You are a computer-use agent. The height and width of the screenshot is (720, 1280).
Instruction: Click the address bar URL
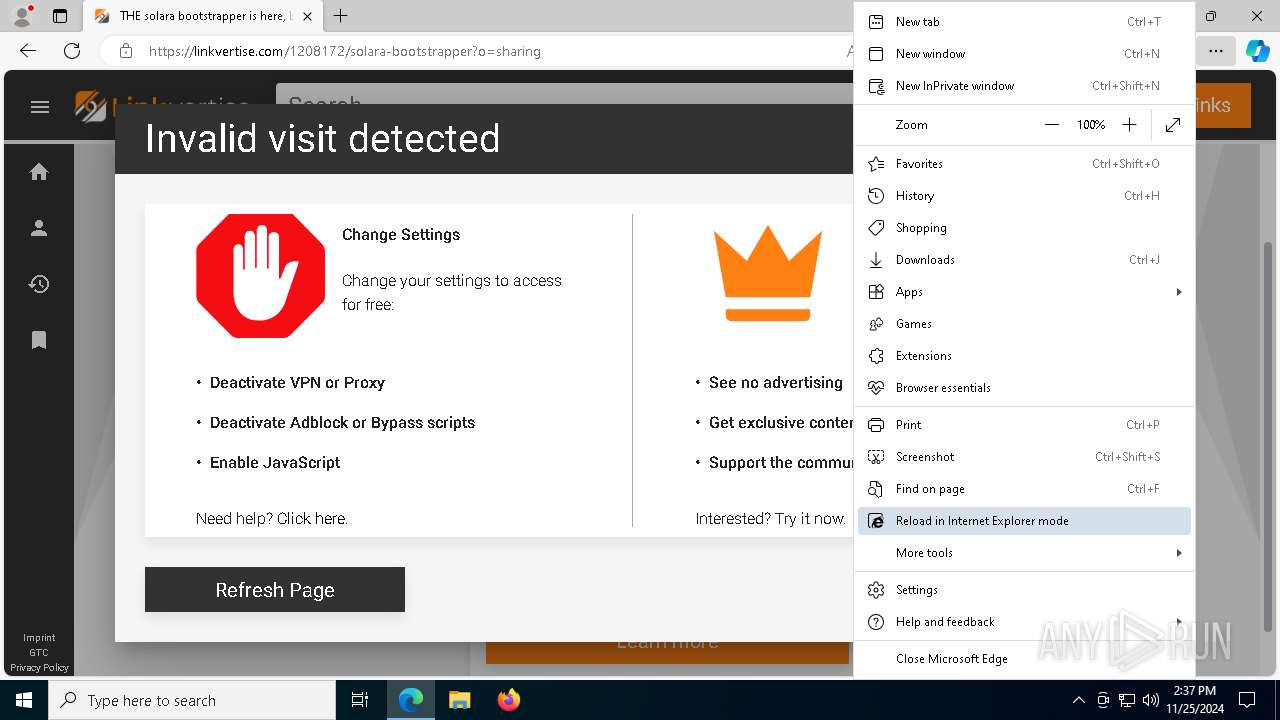pyautogui.click(x=345, y=51)
